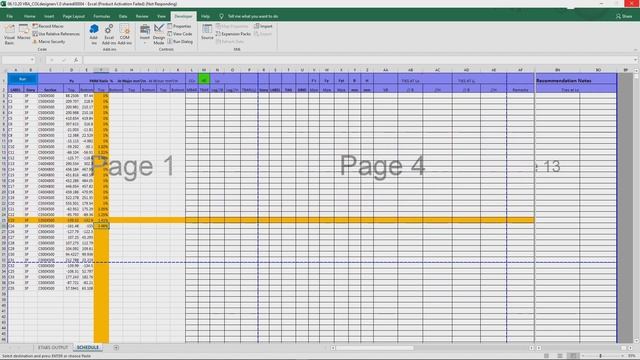
Task: Adjust the zoom slider handle
Action: 600,356
